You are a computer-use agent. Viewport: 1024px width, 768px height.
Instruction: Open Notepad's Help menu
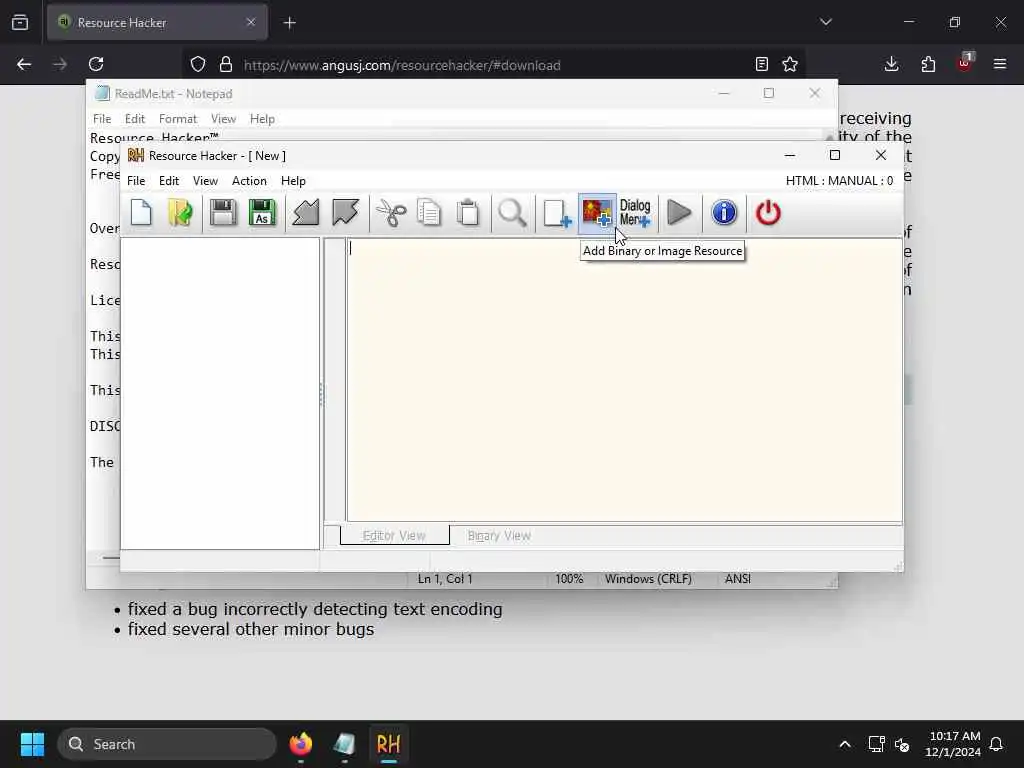pos(262,119)
